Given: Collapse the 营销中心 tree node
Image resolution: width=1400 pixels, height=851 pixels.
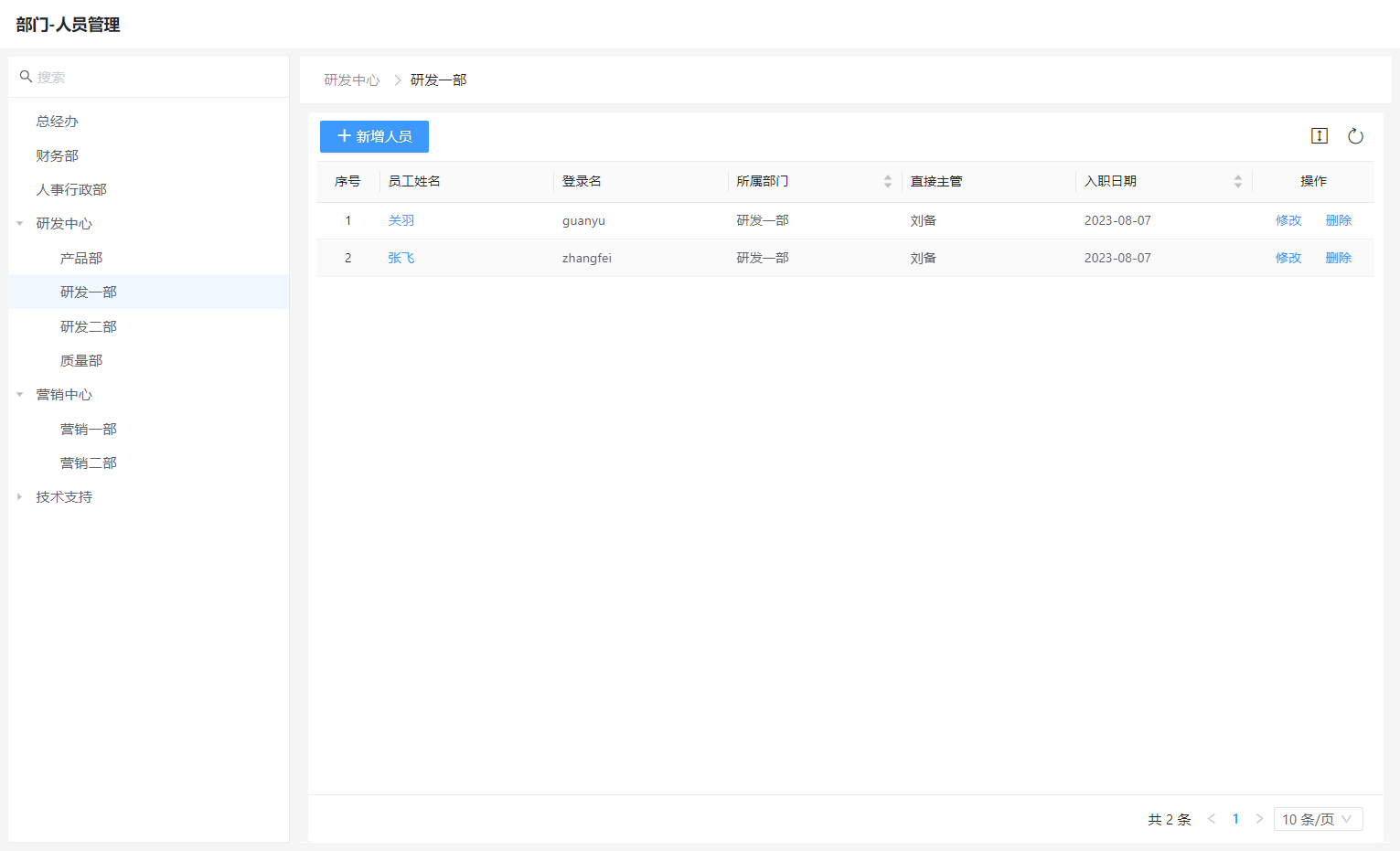Looking at the screenshot, I should (x=20, y=395).
